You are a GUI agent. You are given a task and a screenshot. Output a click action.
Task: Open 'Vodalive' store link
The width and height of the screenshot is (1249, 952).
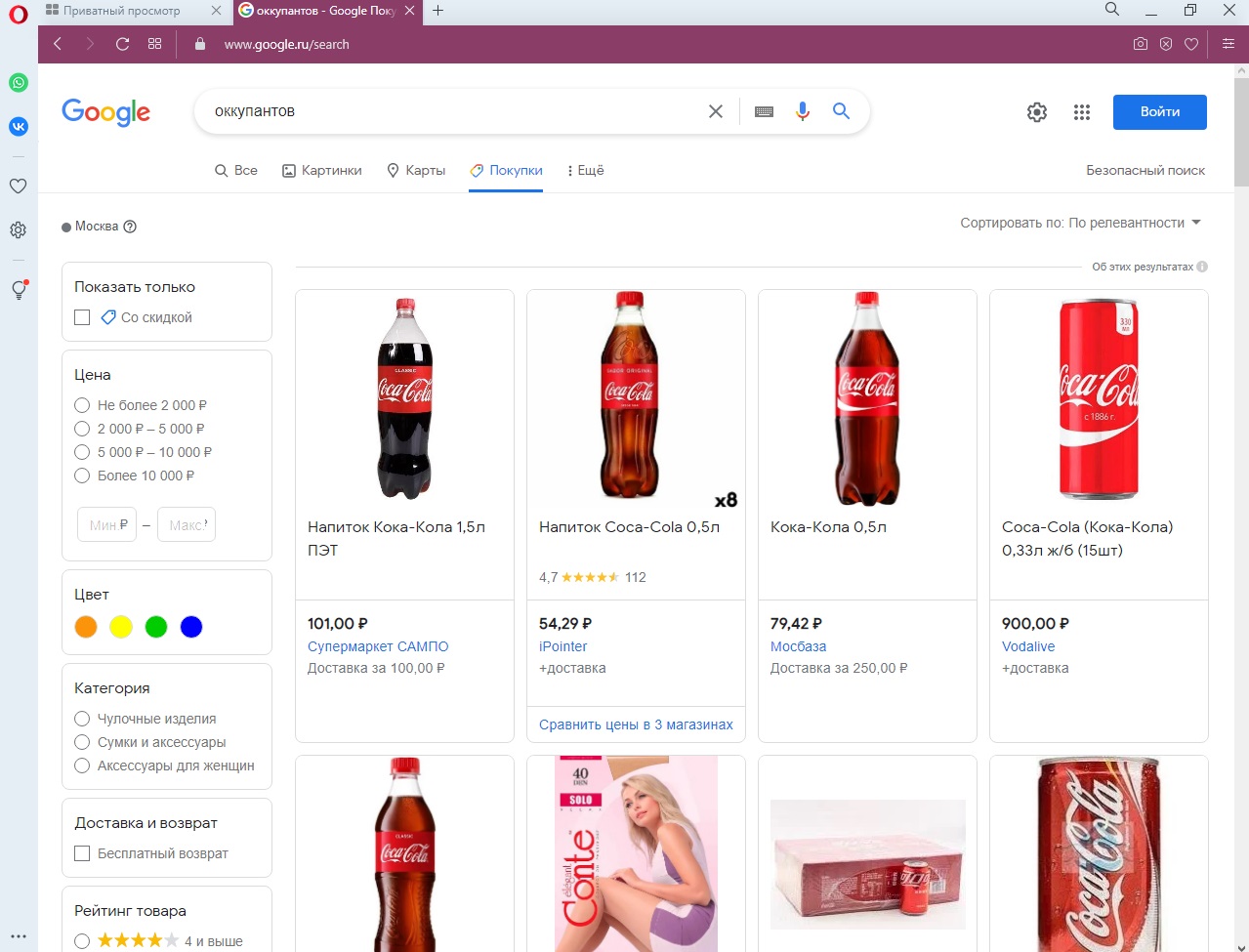click(1028, 646)
